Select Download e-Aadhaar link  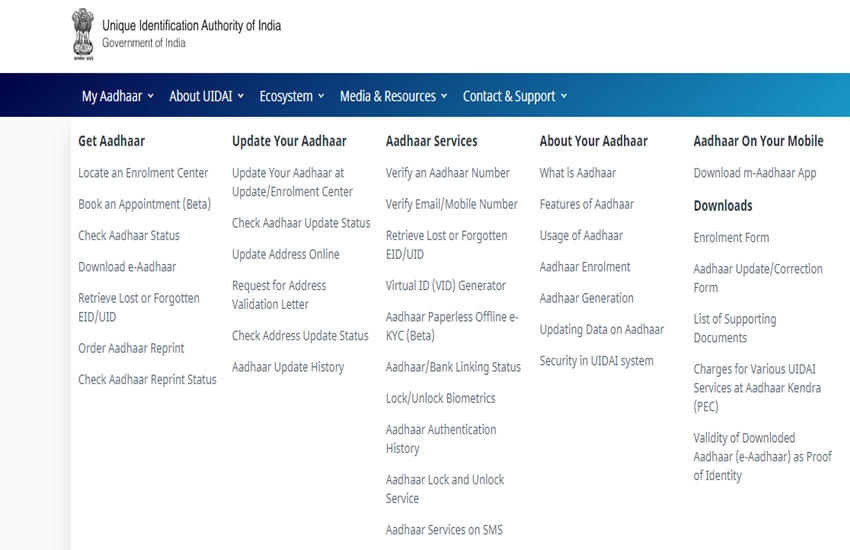127,267
